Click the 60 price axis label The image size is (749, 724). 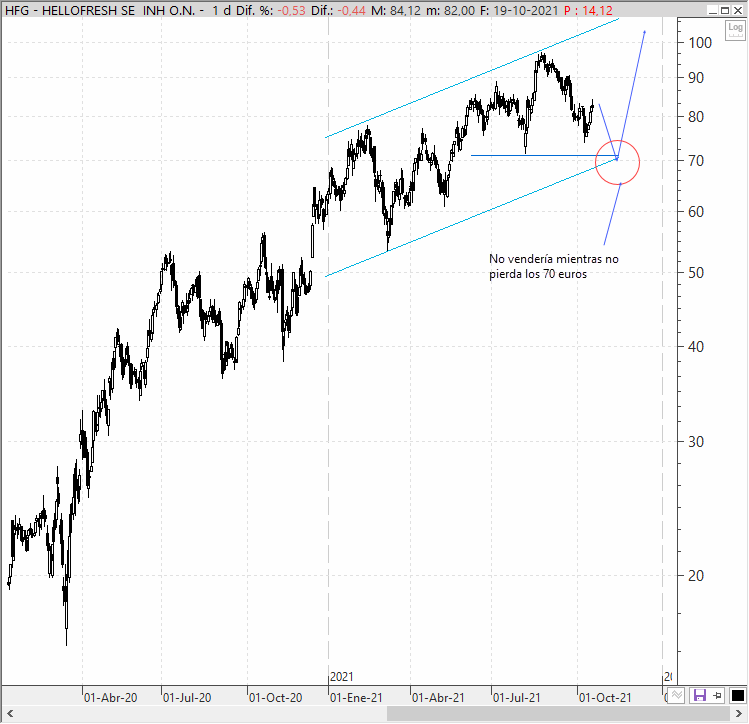696,212
